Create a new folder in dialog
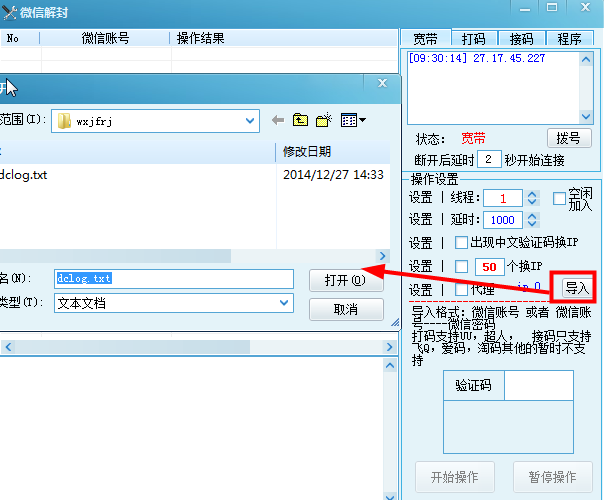Image resolution: width=604 pixels, height=500 pixels. (x=323, y=121)
